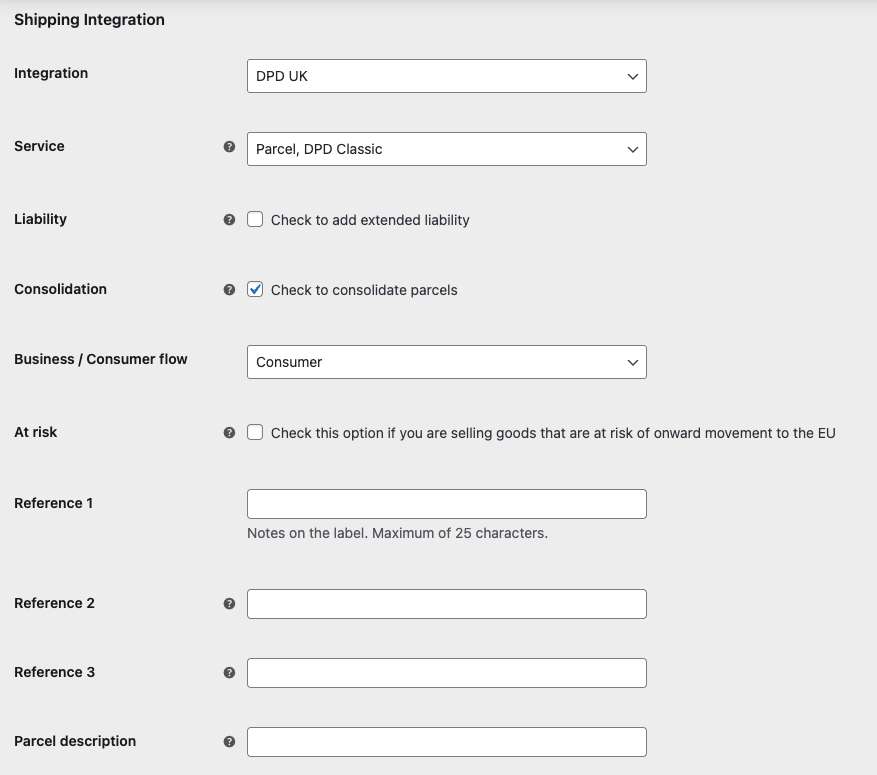
Task: Enable the extended liability checkbox
Action: coord(255,219)
